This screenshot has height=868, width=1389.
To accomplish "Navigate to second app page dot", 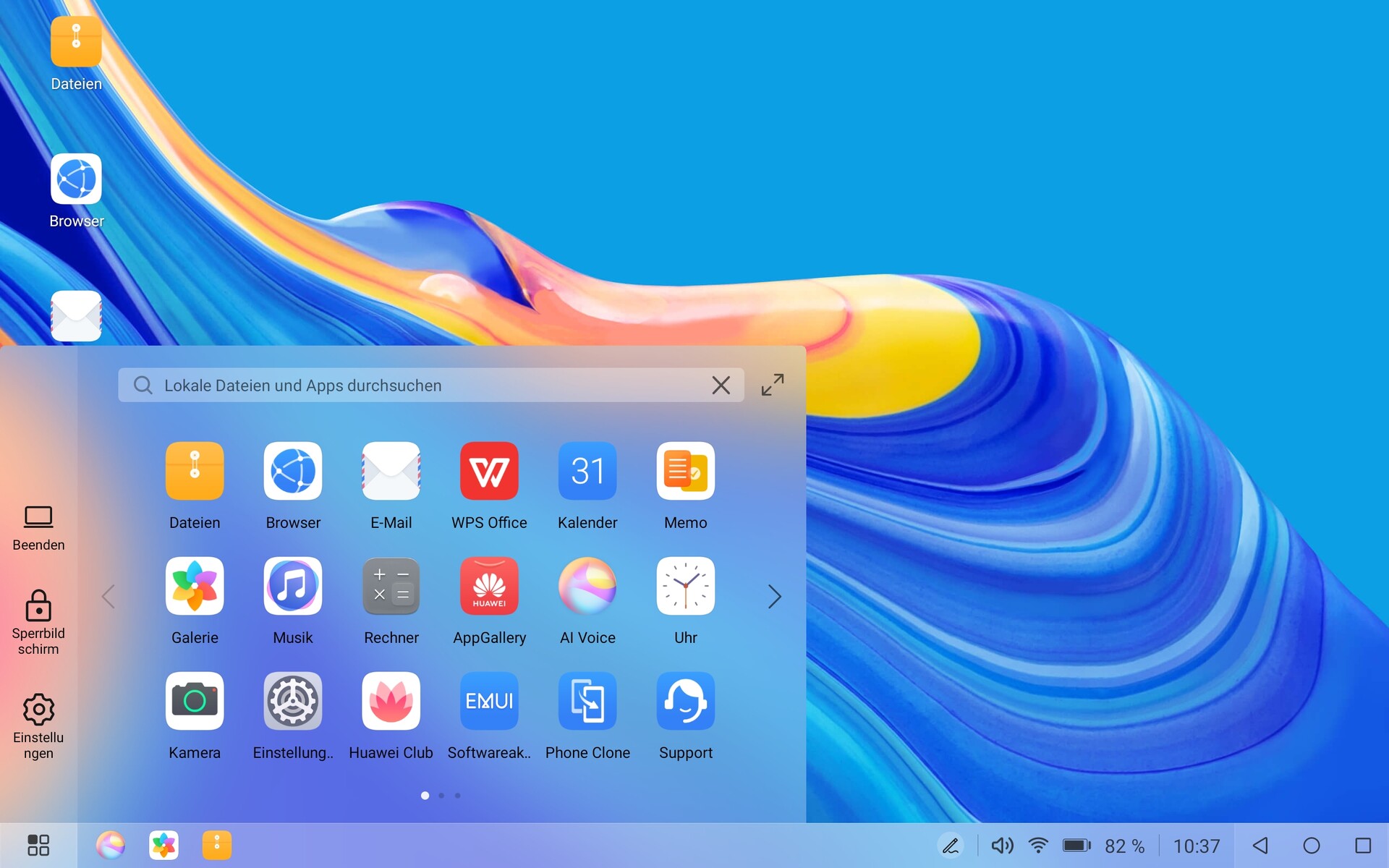I will click(x=443, y=795).
